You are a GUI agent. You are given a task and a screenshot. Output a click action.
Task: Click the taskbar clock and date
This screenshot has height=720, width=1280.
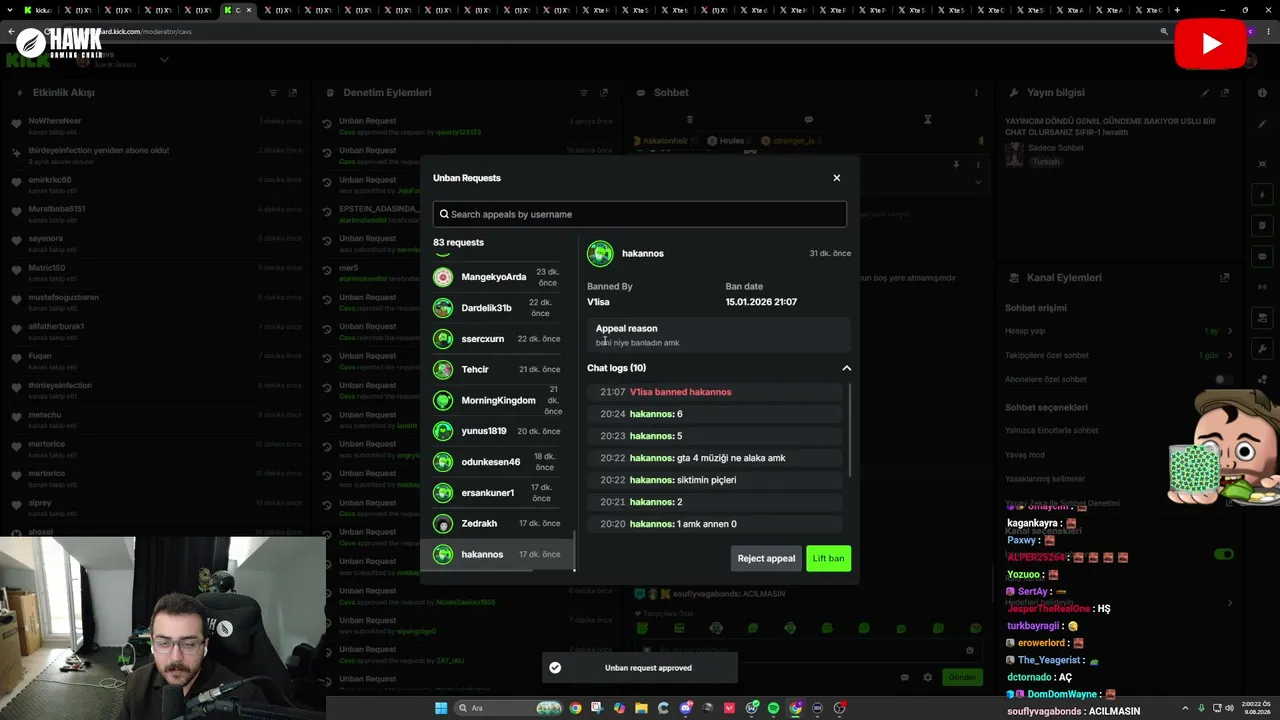tap(1257, 708)
